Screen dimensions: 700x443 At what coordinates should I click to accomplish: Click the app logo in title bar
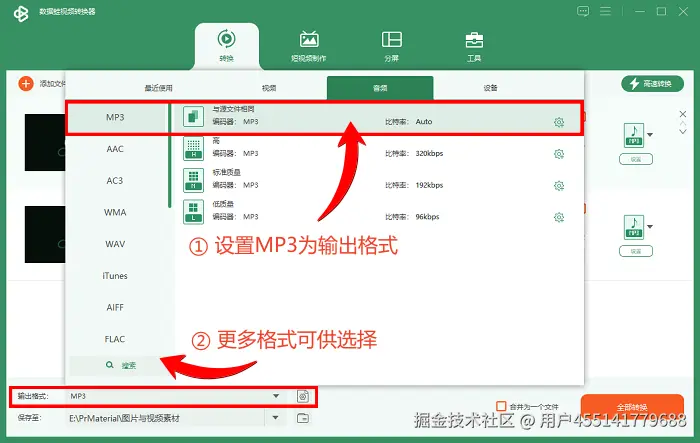tap(21, 13)
